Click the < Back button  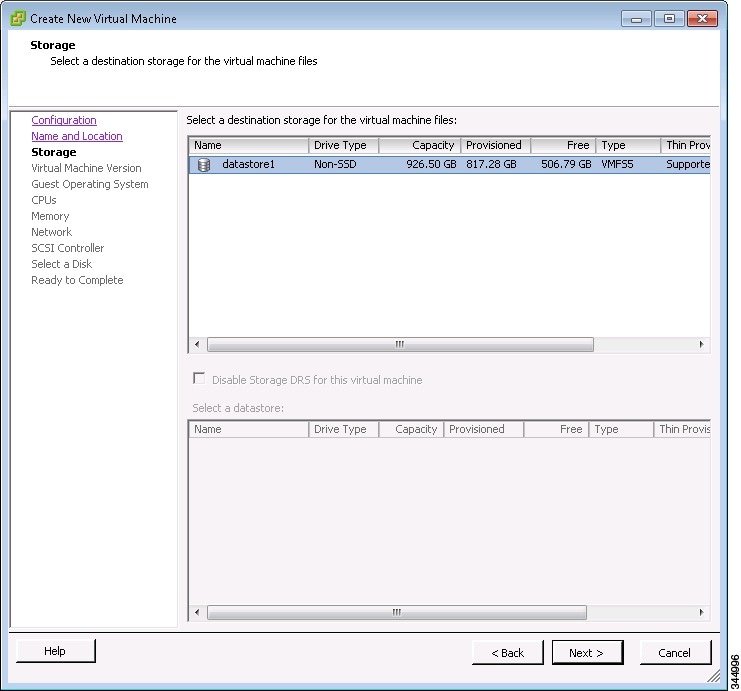(x=508, y=652)
